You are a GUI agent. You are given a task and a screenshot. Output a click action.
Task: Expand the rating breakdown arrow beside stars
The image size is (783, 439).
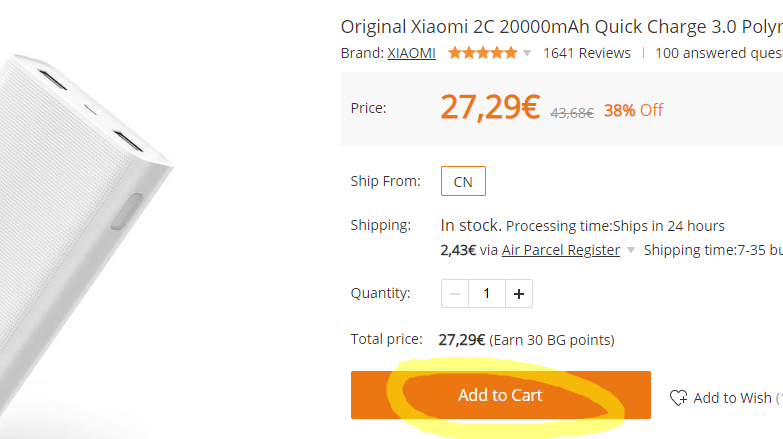(527, 54)
